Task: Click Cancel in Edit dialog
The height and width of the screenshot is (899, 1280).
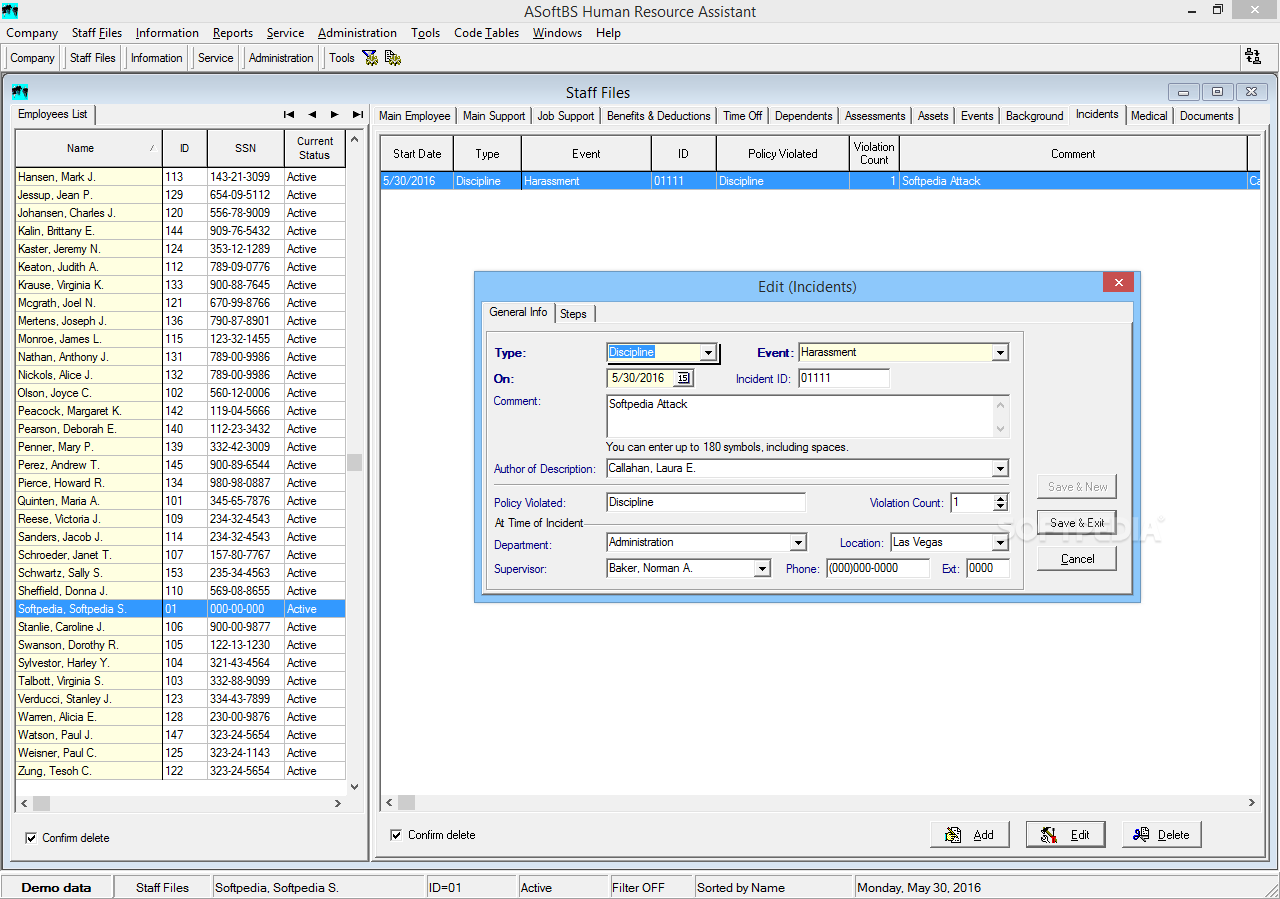Action: click(x=1077, y=559)
